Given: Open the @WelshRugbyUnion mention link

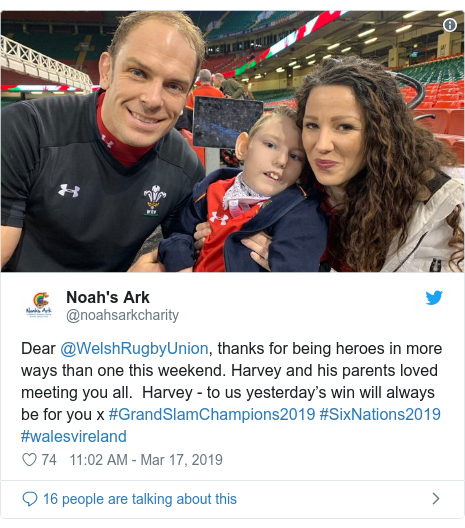Looking at the screenshot, I should click(134, 349).
